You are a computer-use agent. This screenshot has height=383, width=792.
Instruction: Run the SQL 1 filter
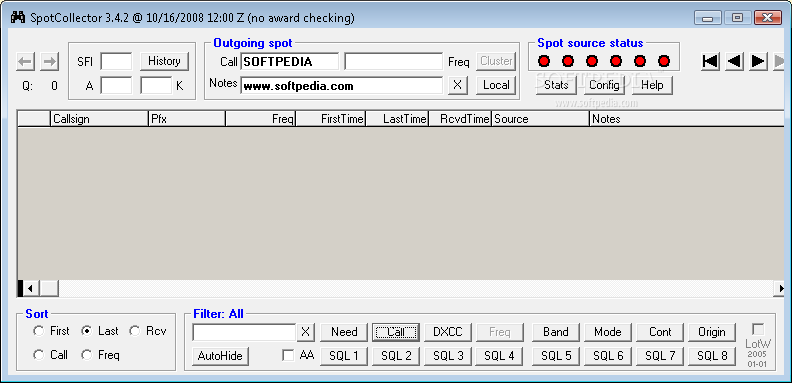344,356
